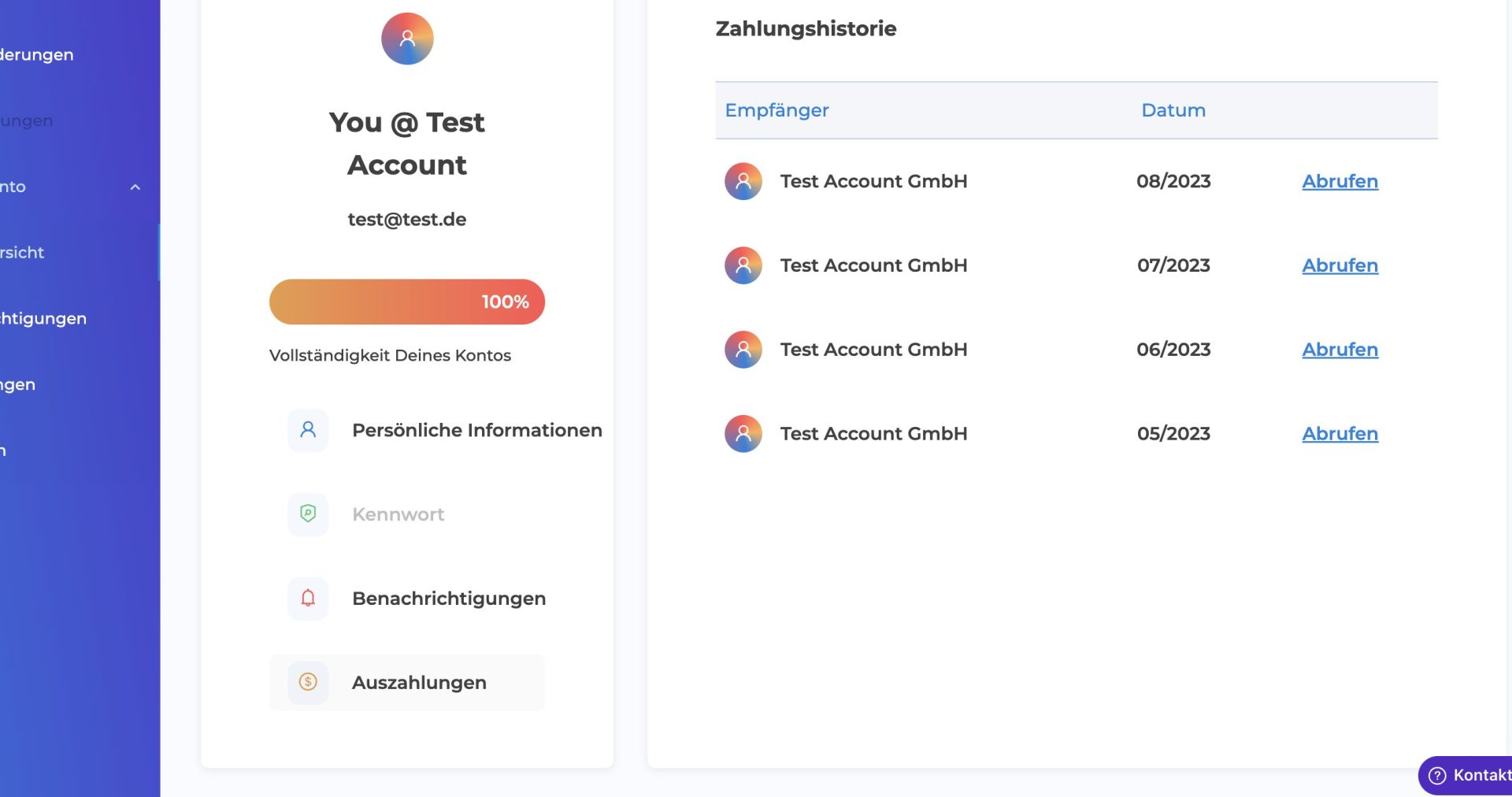
Task: Click the 100% account completeness progress bar
Action: tap(407, 302)
